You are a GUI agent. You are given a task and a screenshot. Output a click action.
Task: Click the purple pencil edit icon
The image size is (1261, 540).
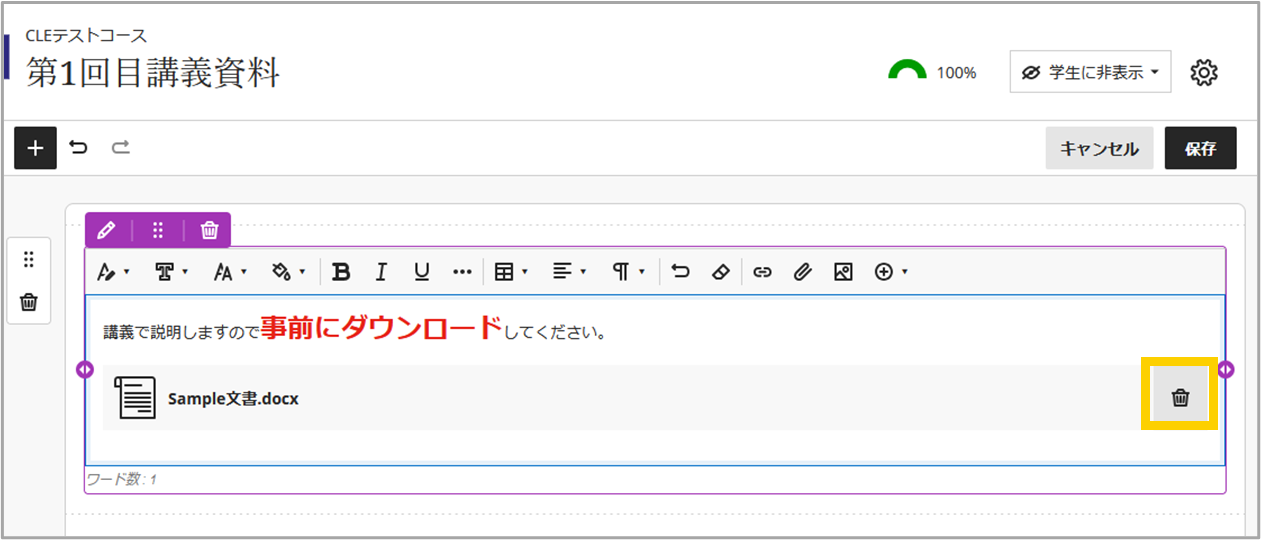[106, 230]
